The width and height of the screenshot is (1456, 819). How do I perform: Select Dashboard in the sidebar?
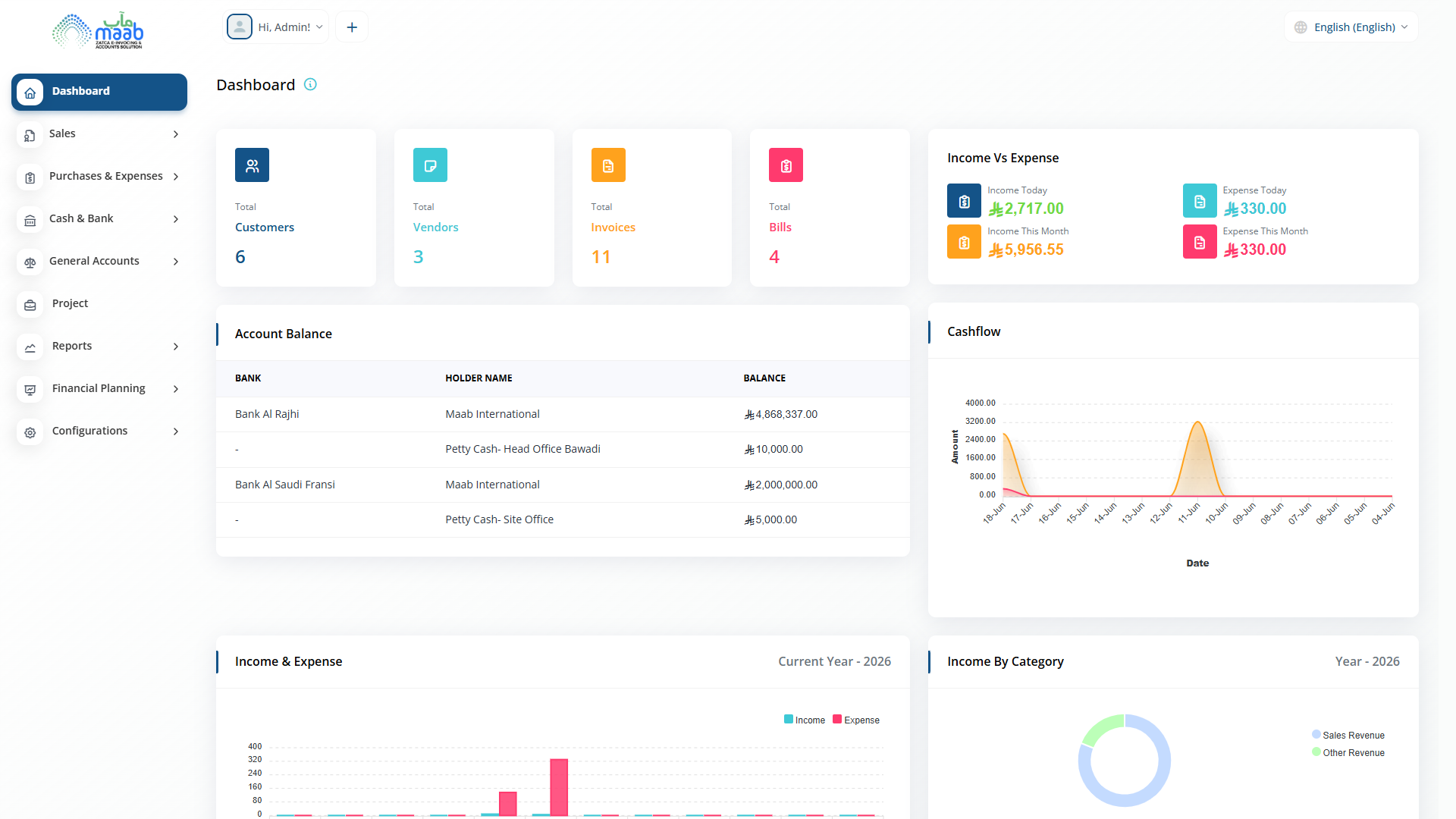pyautogui.click(x=99, y=92)
